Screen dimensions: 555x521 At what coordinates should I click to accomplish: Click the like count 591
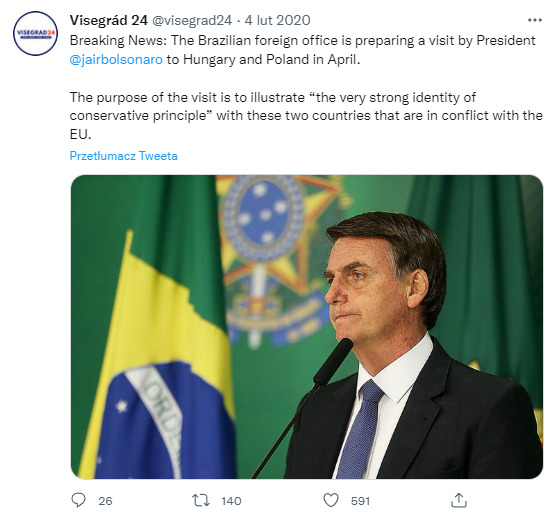360,501
